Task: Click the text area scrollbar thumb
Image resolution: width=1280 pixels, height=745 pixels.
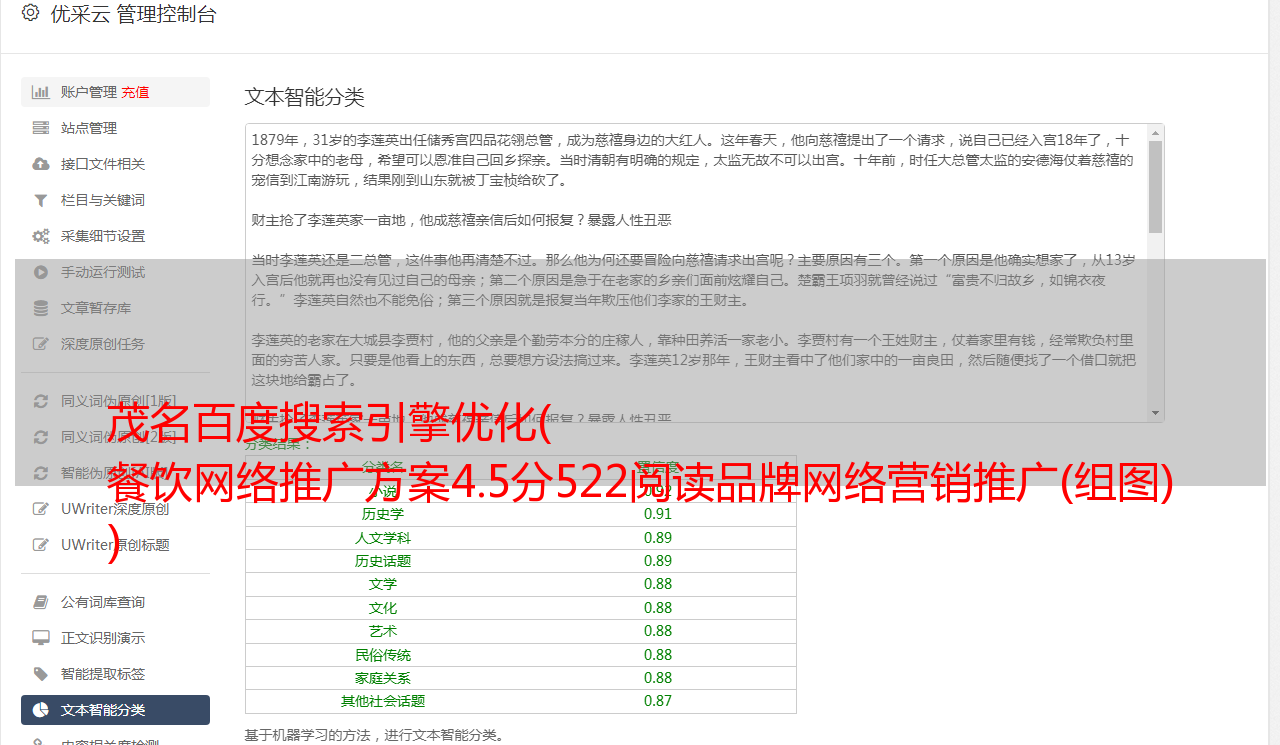Action: tap(1156, 186)
